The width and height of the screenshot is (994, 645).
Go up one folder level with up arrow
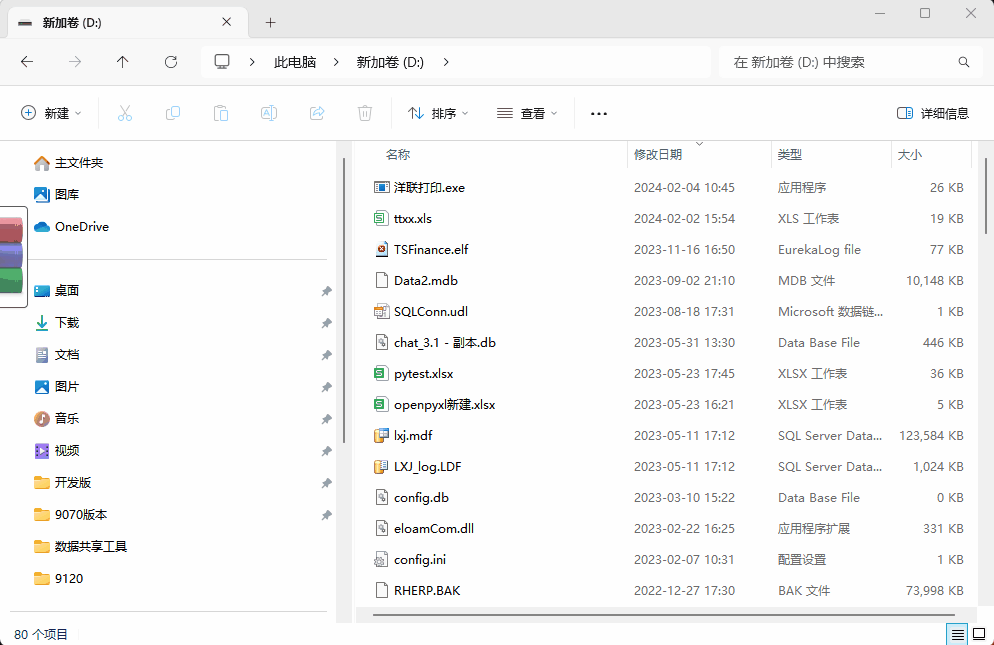[123, 62]
